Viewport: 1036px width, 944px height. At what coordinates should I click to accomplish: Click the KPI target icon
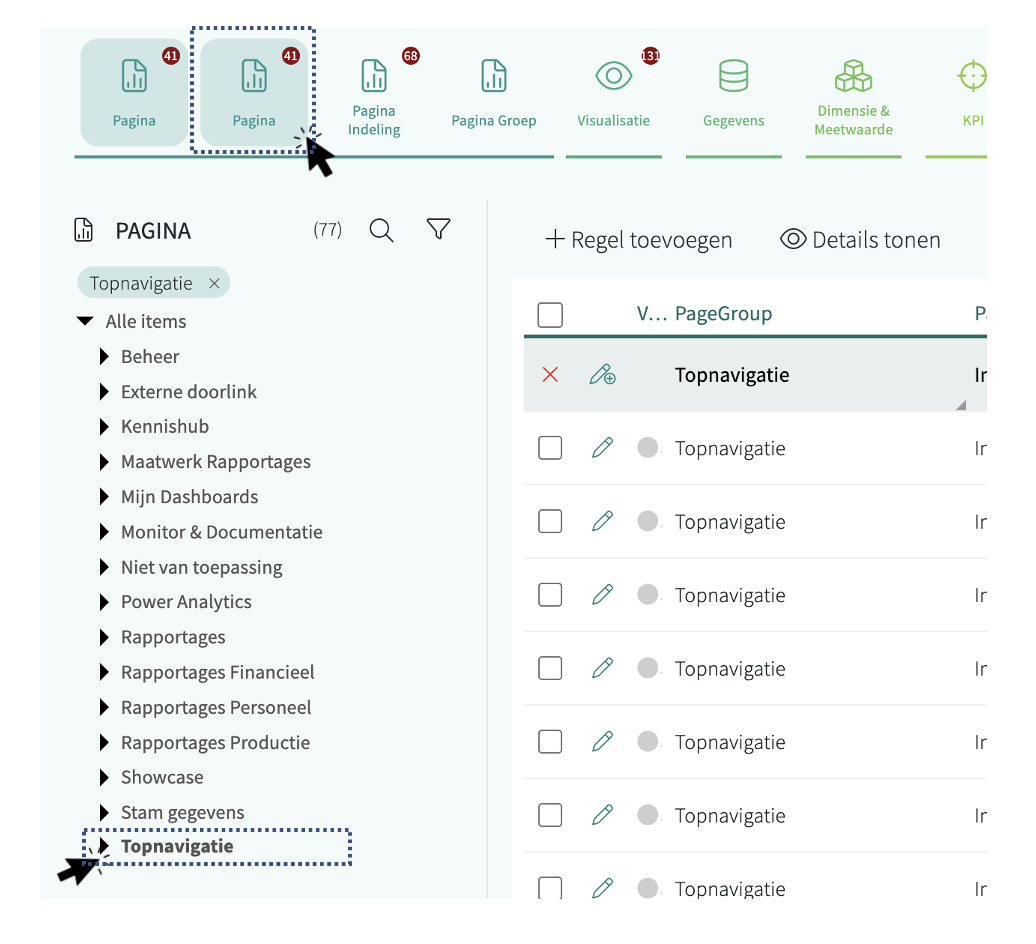point(971,77)
